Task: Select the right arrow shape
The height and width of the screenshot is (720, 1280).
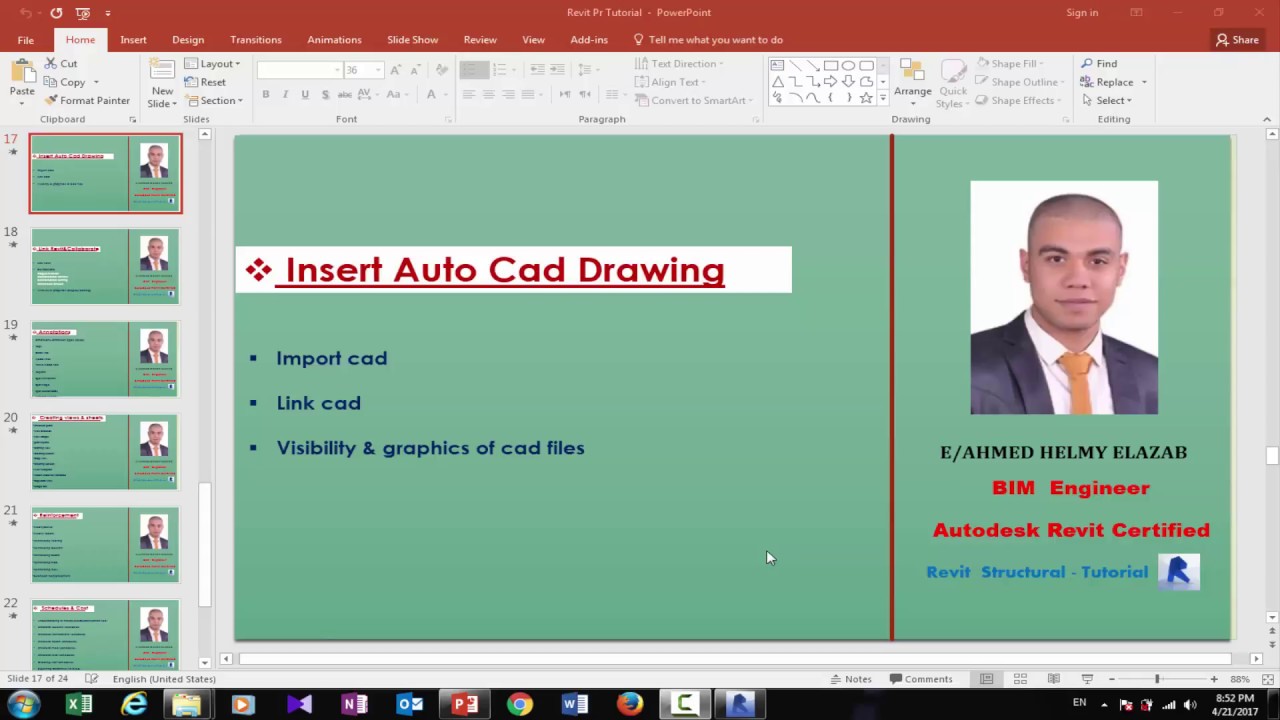Action: [831, 81]
